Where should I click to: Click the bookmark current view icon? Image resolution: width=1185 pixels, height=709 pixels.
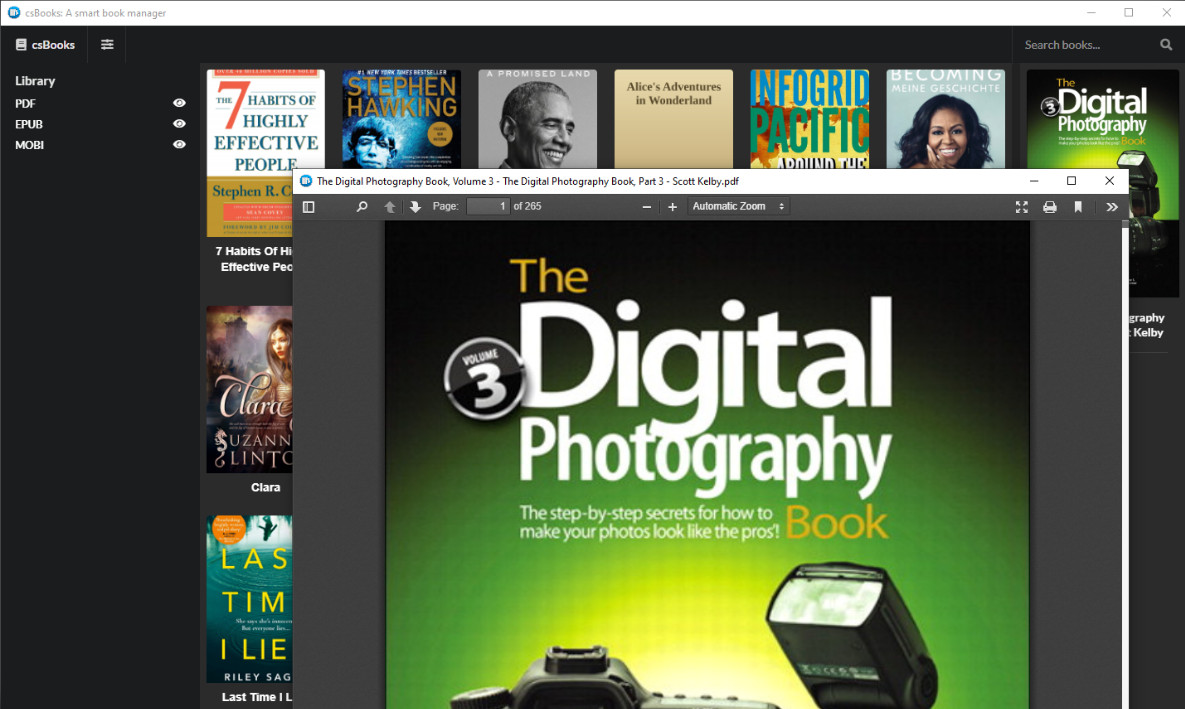click(x=1078, y=206)
